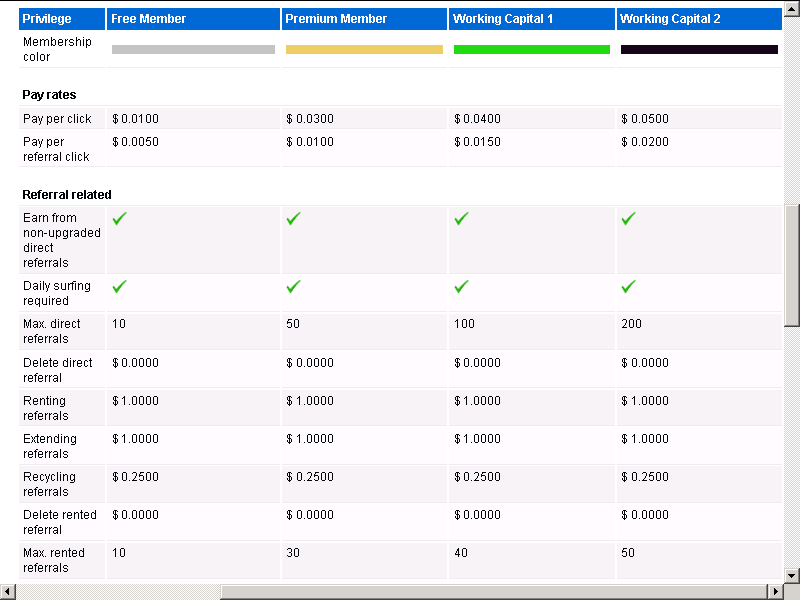Viewport: 800px width, 600px height.
Task: Click Free Member pay per referral click value $0.0050
Action: coord(135,142)
